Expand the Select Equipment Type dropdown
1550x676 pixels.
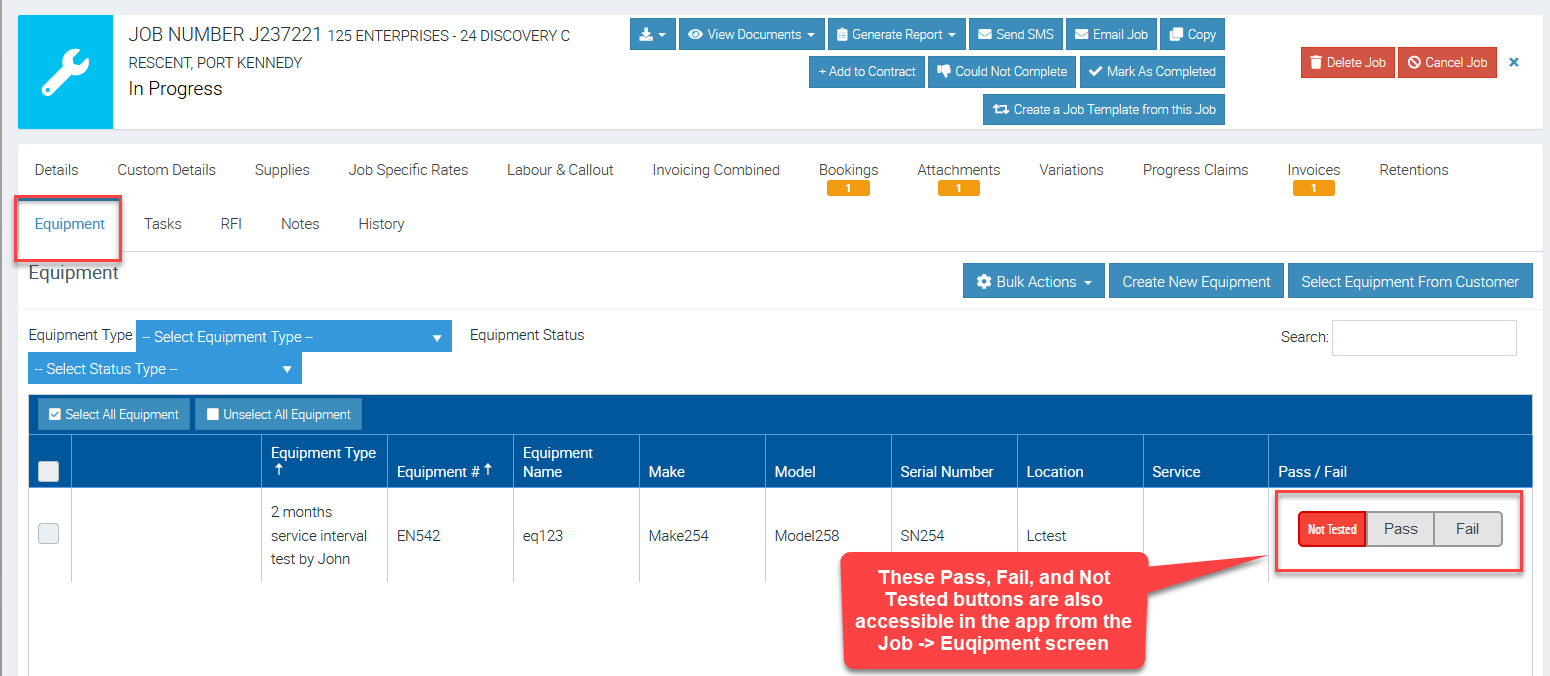[293, 337]
